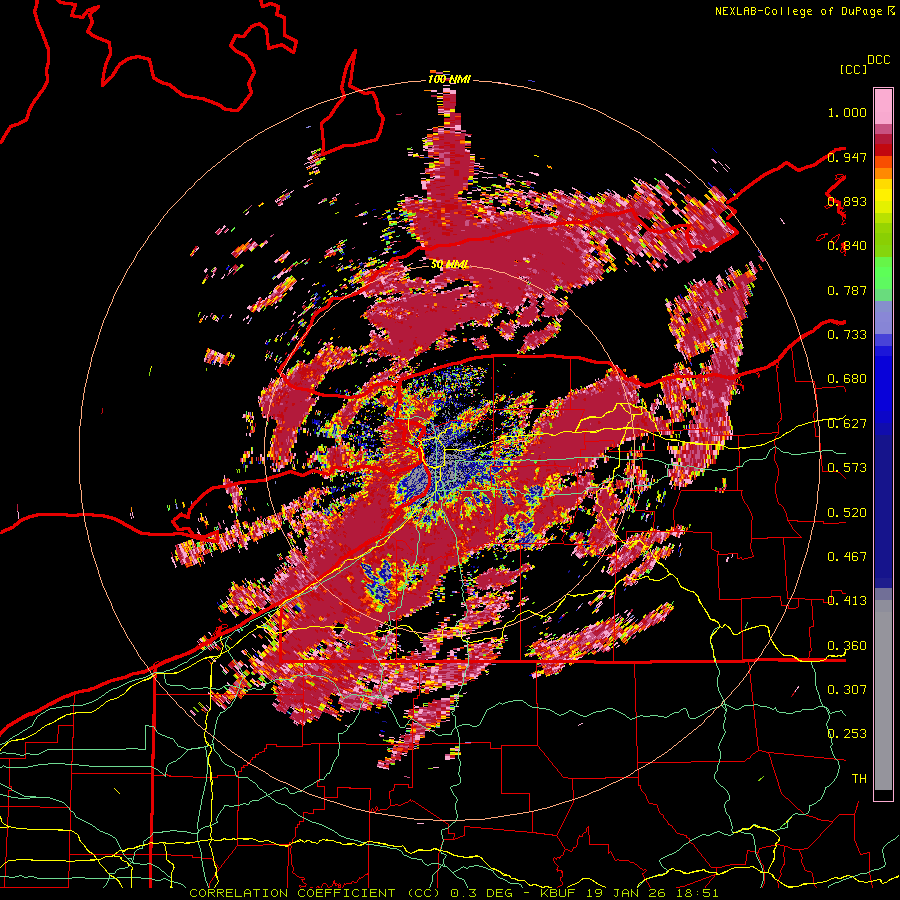Click the 0.787 scale value
The image size is (900, 900).
point(847,290)
